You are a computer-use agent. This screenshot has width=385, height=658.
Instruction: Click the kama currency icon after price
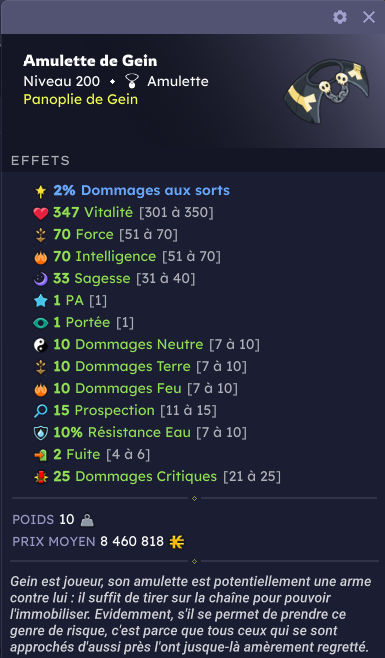tap(177, 542)
